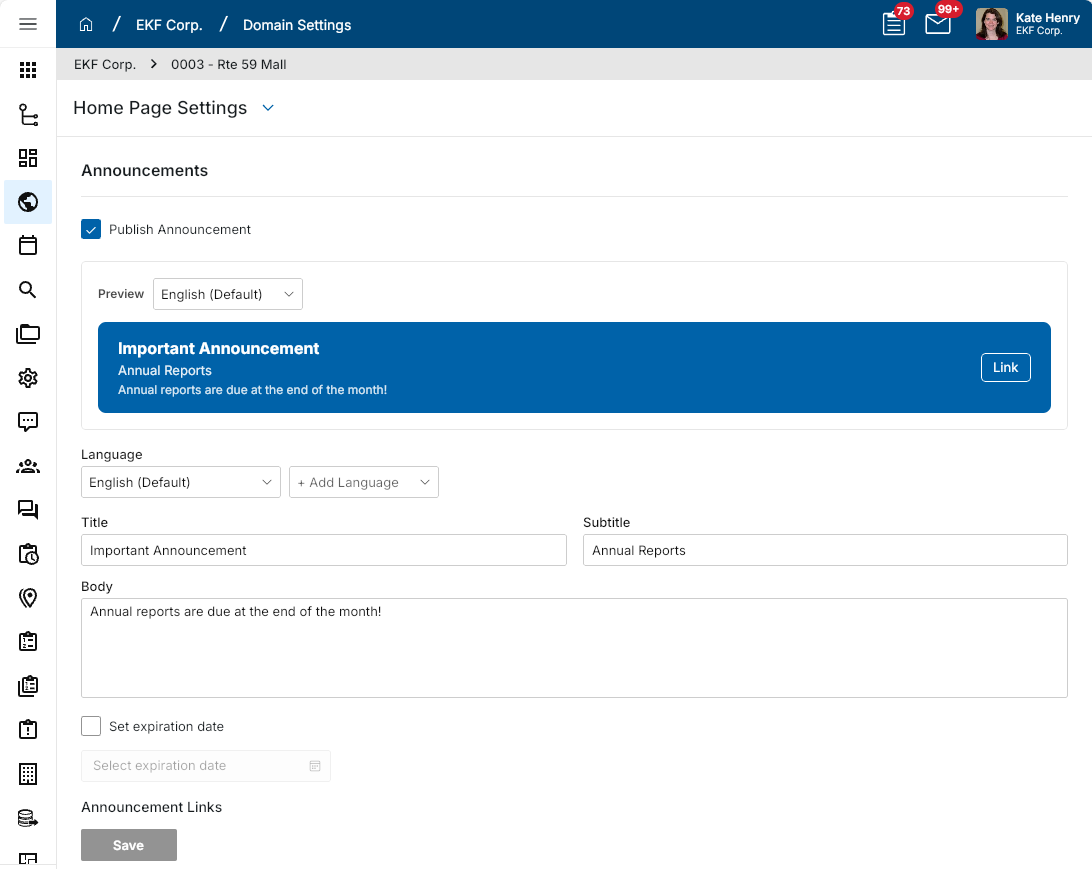Select Domain Settings in the top breadcrumb

[297, 24]
